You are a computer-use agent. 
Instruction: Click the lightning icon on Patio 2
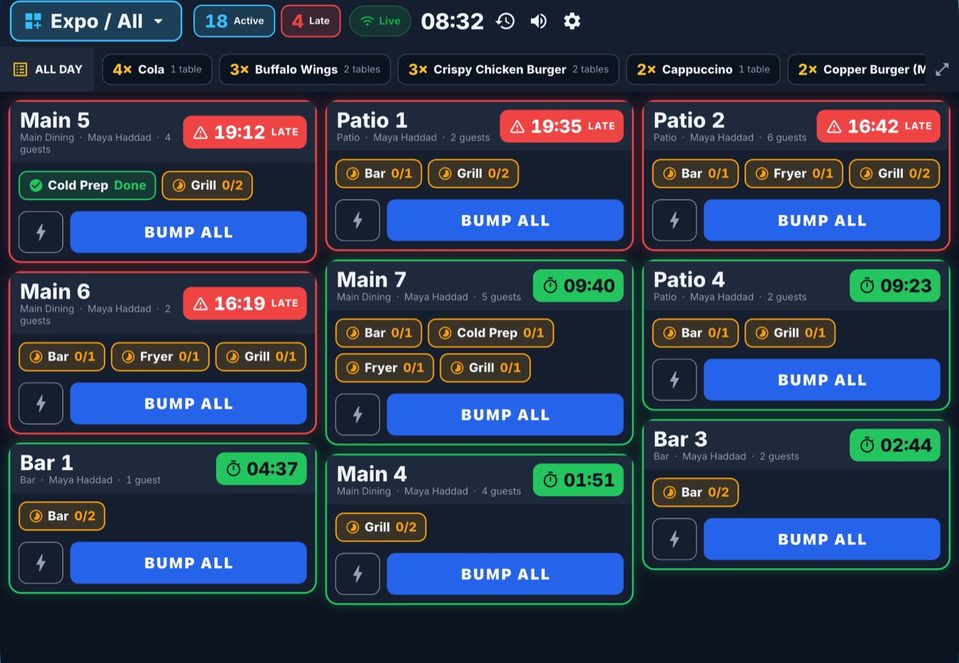click(x=675, y=220)
